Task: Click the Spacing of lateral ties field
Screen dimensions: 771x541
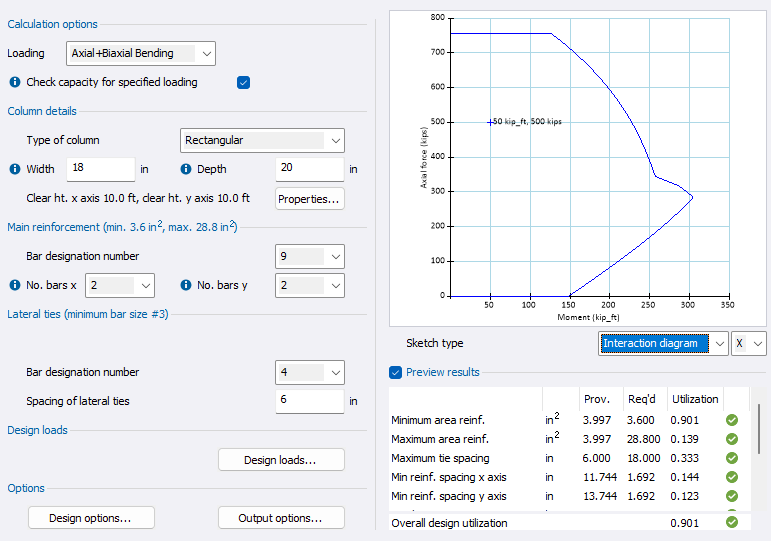Action: [x=309, y=401]
